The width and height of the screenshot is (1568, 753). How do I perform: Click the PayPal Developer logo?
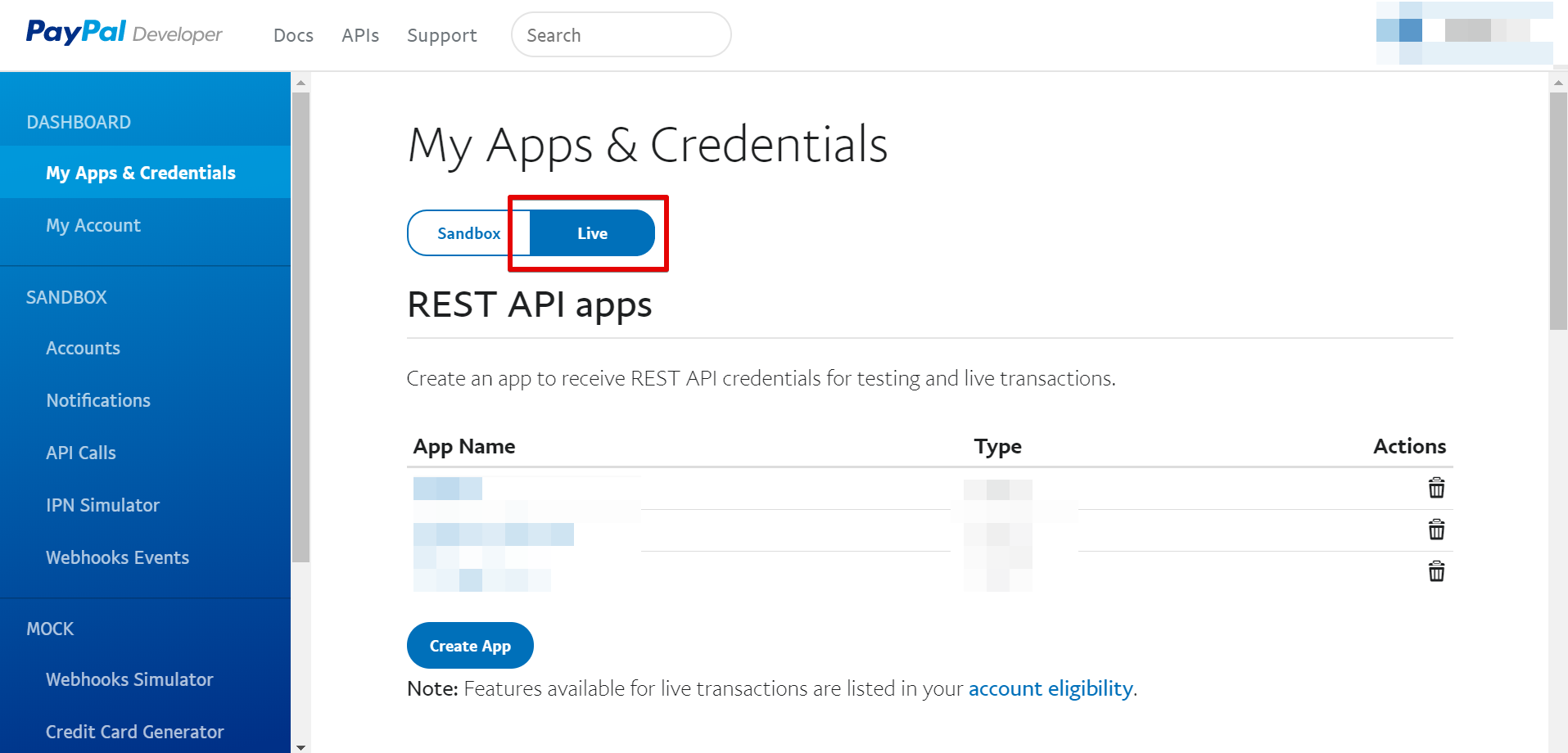pyautogui.click(x=124, y=33)
